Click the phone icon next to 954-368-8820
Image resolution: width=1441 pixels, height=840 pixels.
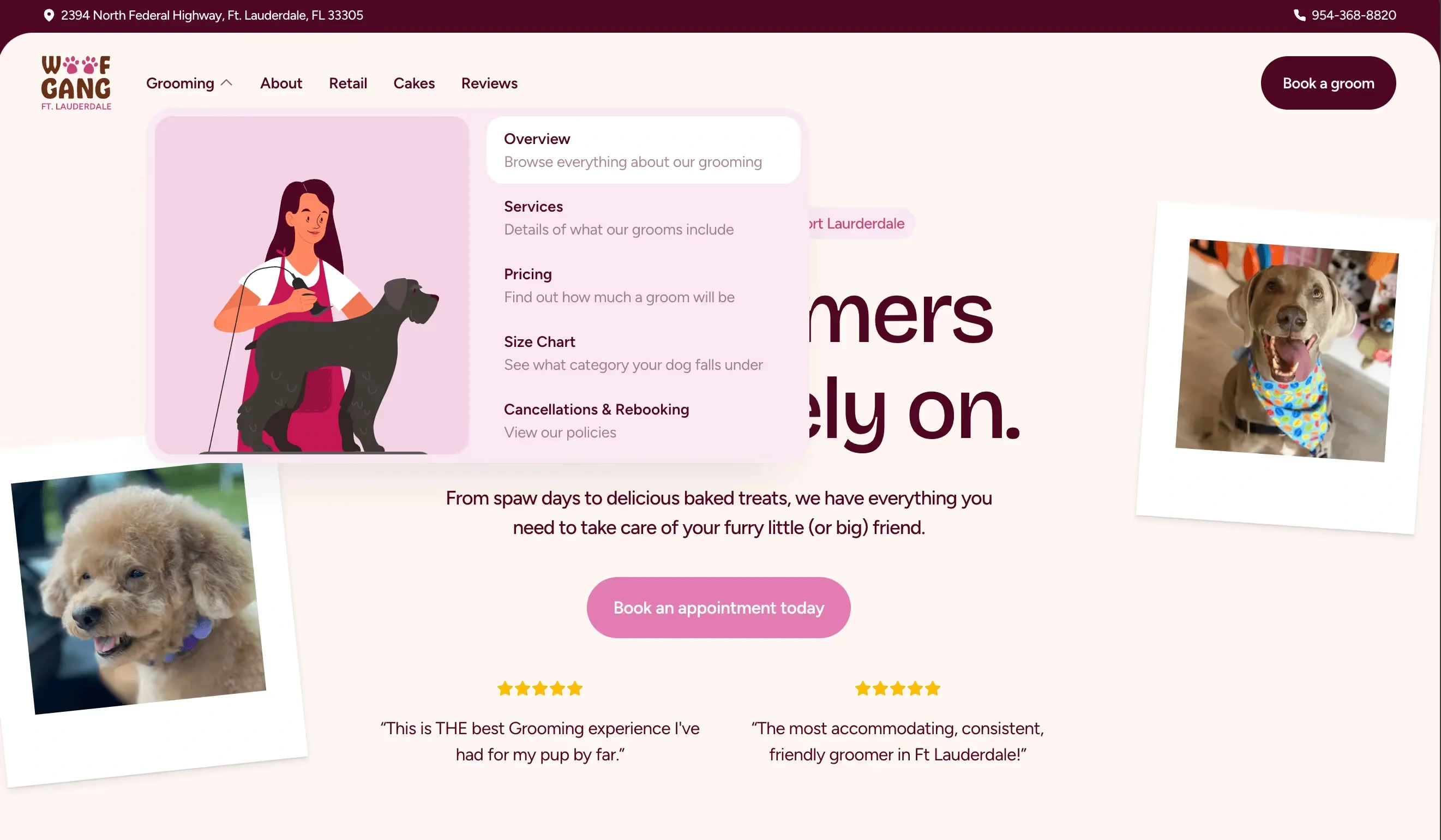(x=1299, y=15)
